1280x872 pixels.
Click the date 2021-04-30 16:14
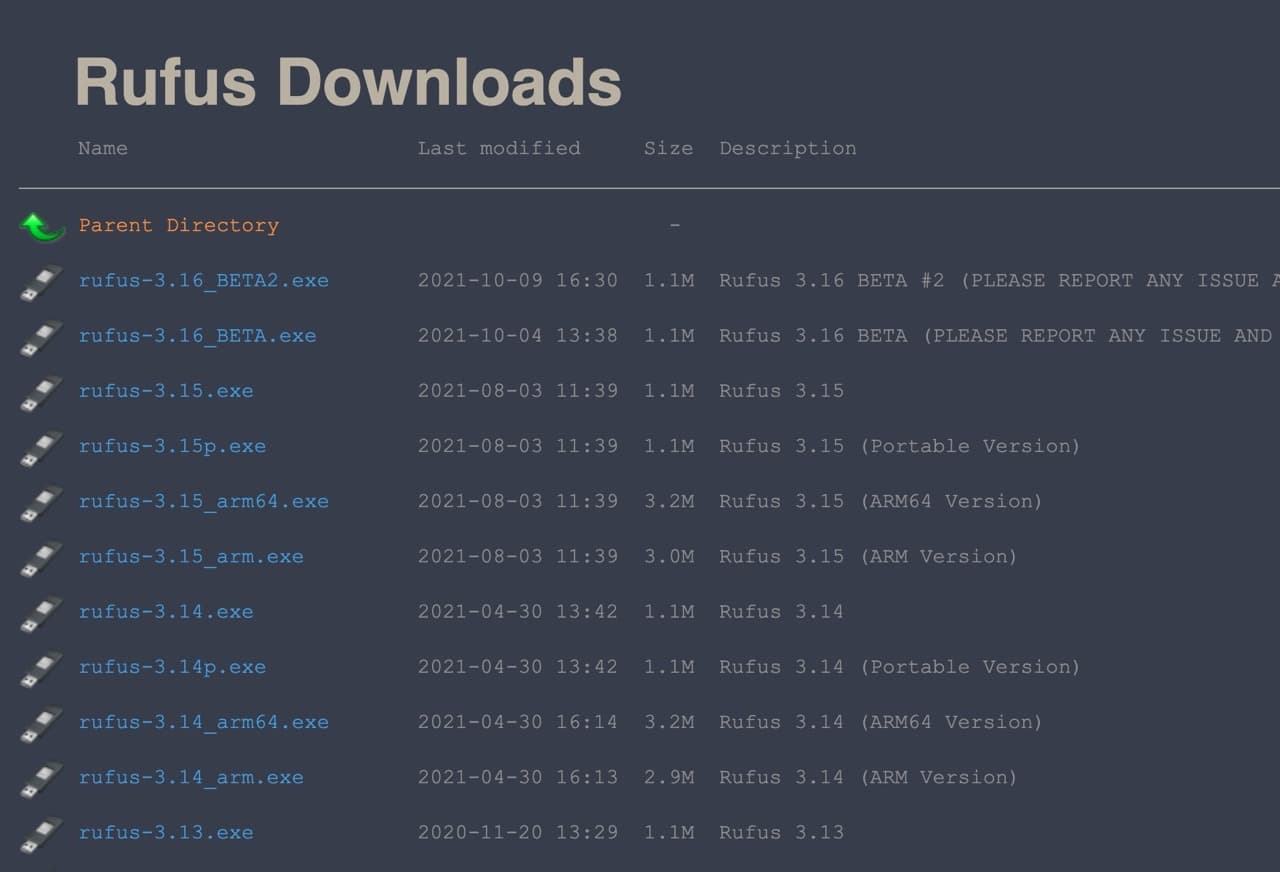tap(518, 722)
